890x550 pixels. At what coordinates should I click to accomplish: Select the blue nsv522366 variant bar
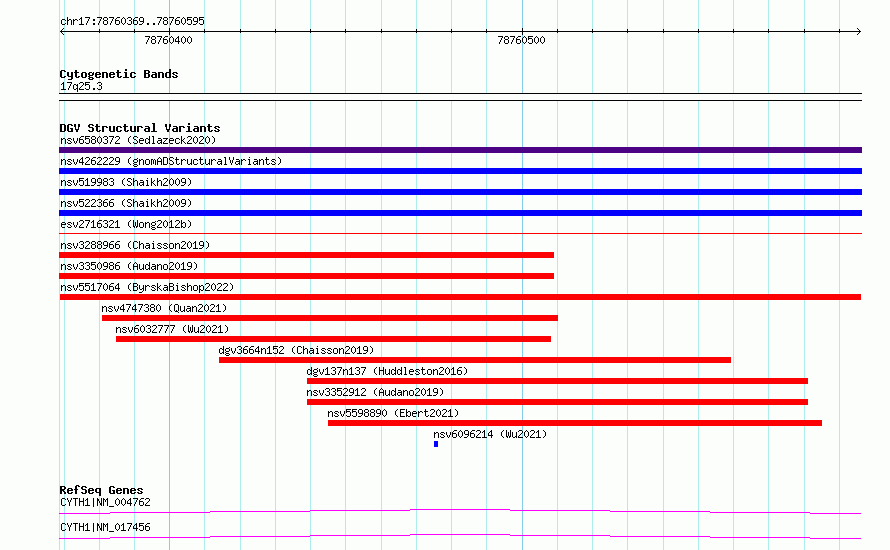460,213
